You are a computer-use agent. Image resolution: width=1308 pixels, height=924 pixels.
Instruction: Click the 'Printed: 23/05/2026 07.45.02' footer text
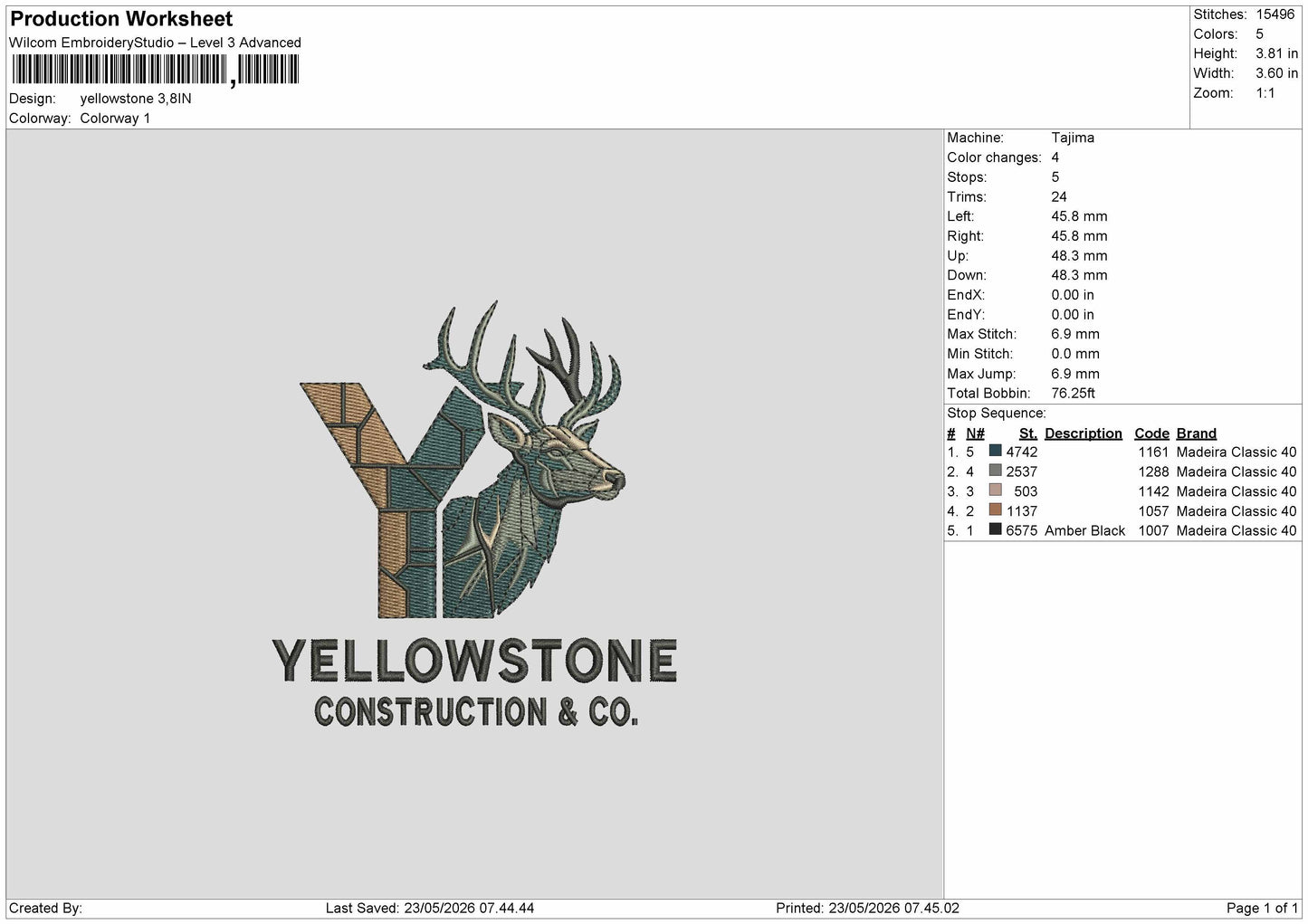(868, 908)
